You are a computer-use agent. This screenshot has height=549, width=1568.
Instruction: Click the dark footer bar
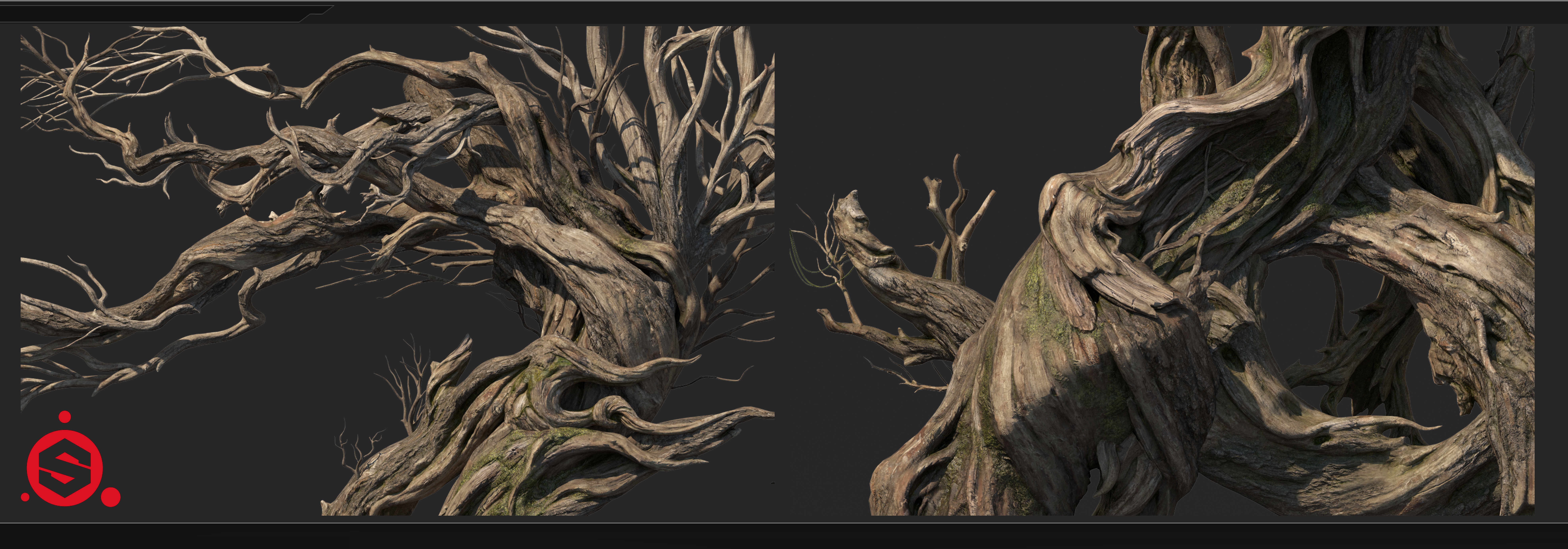pyautogui.click(x=784, y=536)
